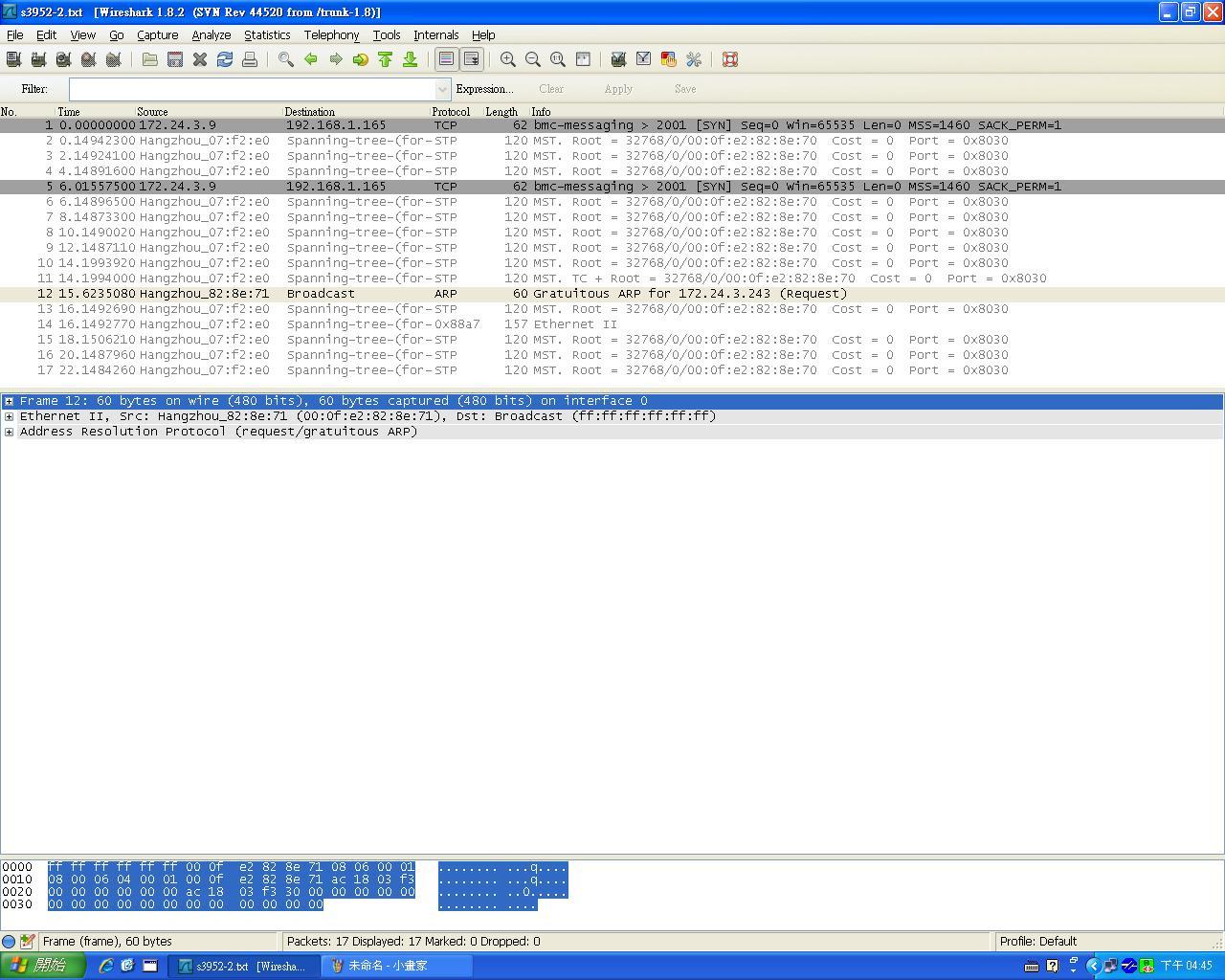Click the Clear filter button

551,89
